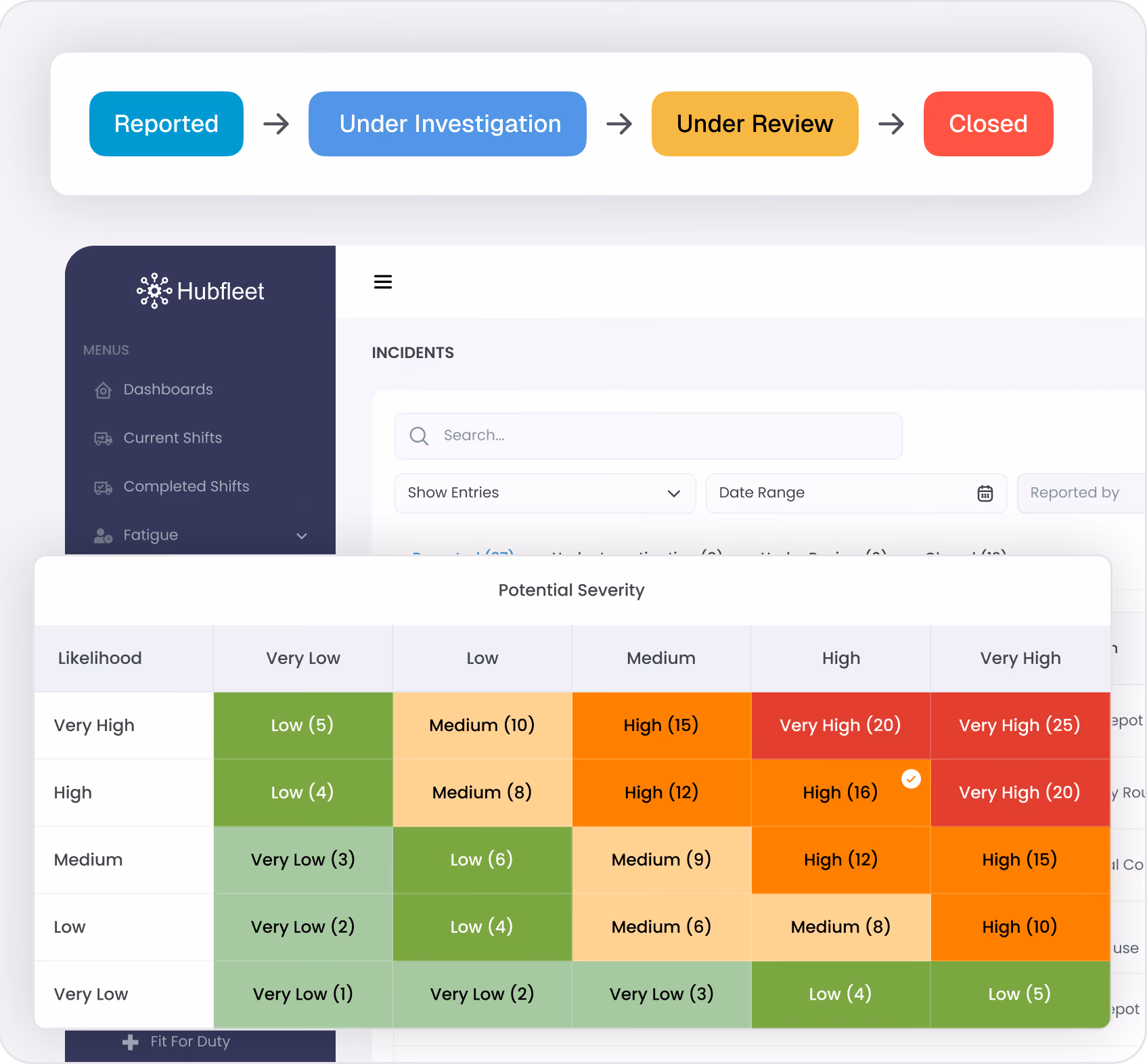Click the Under Investigation status button
The image size is (1147, 1064).
point(447,124)
